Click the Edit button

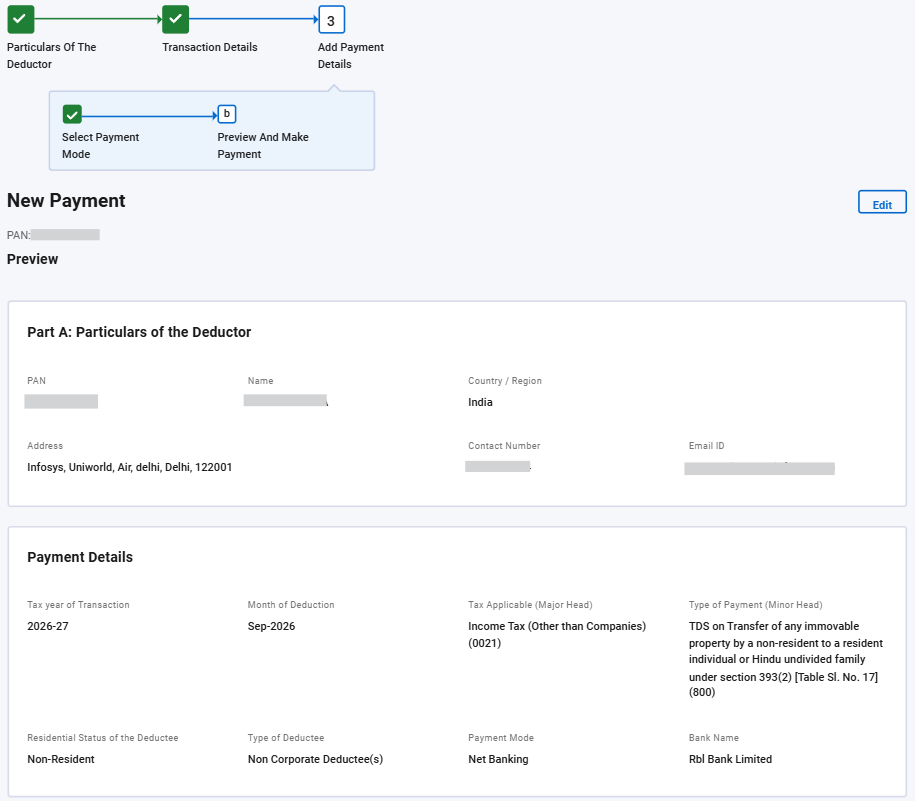(882, 202)
